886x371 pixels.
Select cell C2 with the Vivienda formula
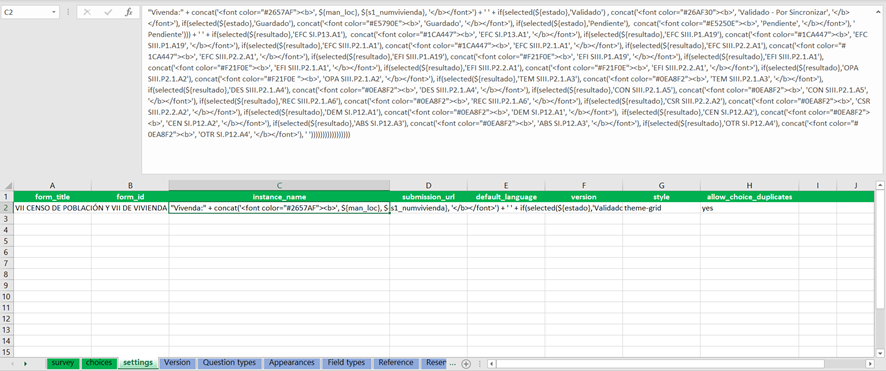279,208
